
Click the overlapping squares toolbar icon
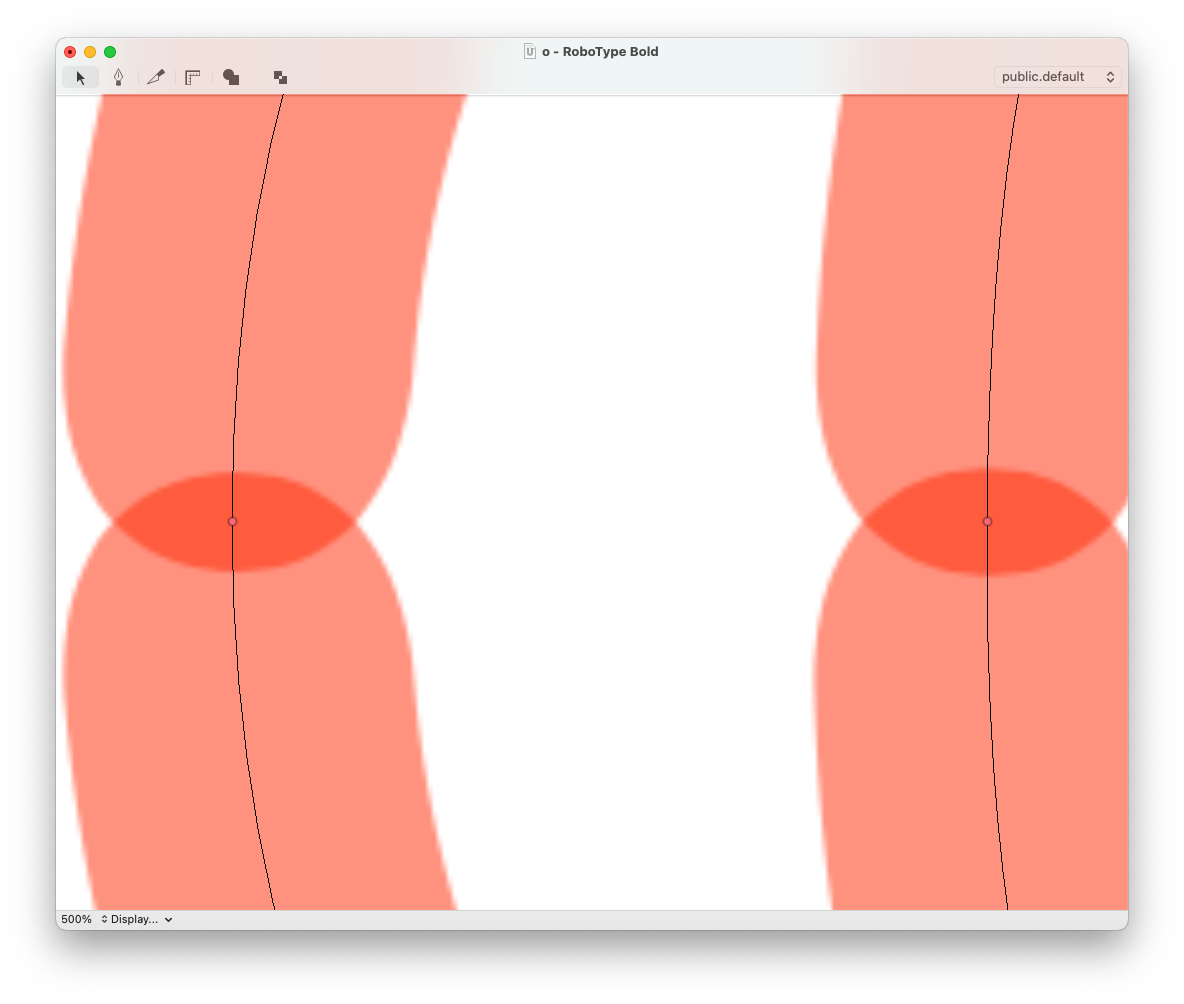coord(280,77)
